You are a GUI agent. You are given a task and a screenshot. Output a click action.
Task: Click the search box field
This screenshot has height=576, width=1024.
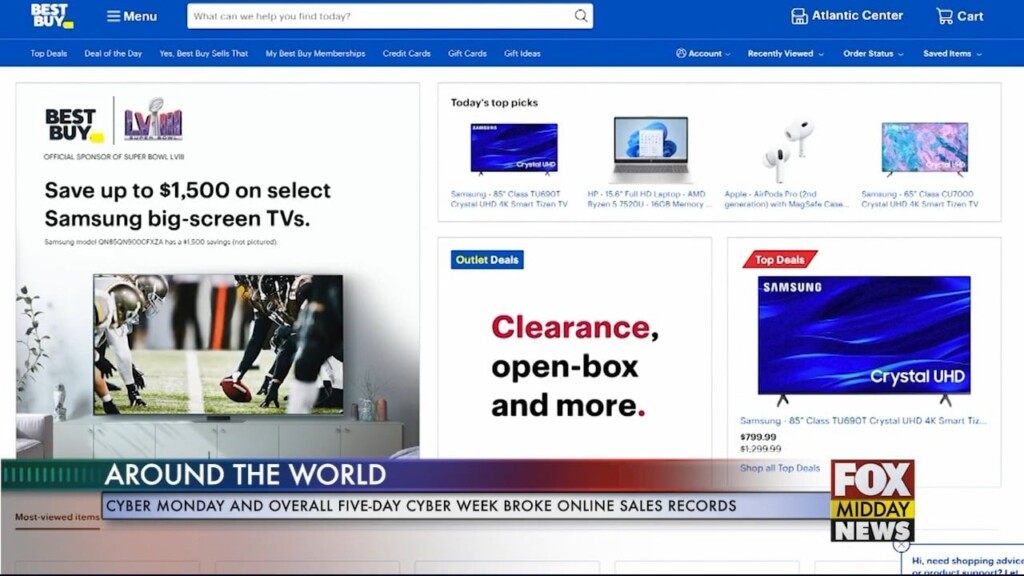click(x=390, y=16)
